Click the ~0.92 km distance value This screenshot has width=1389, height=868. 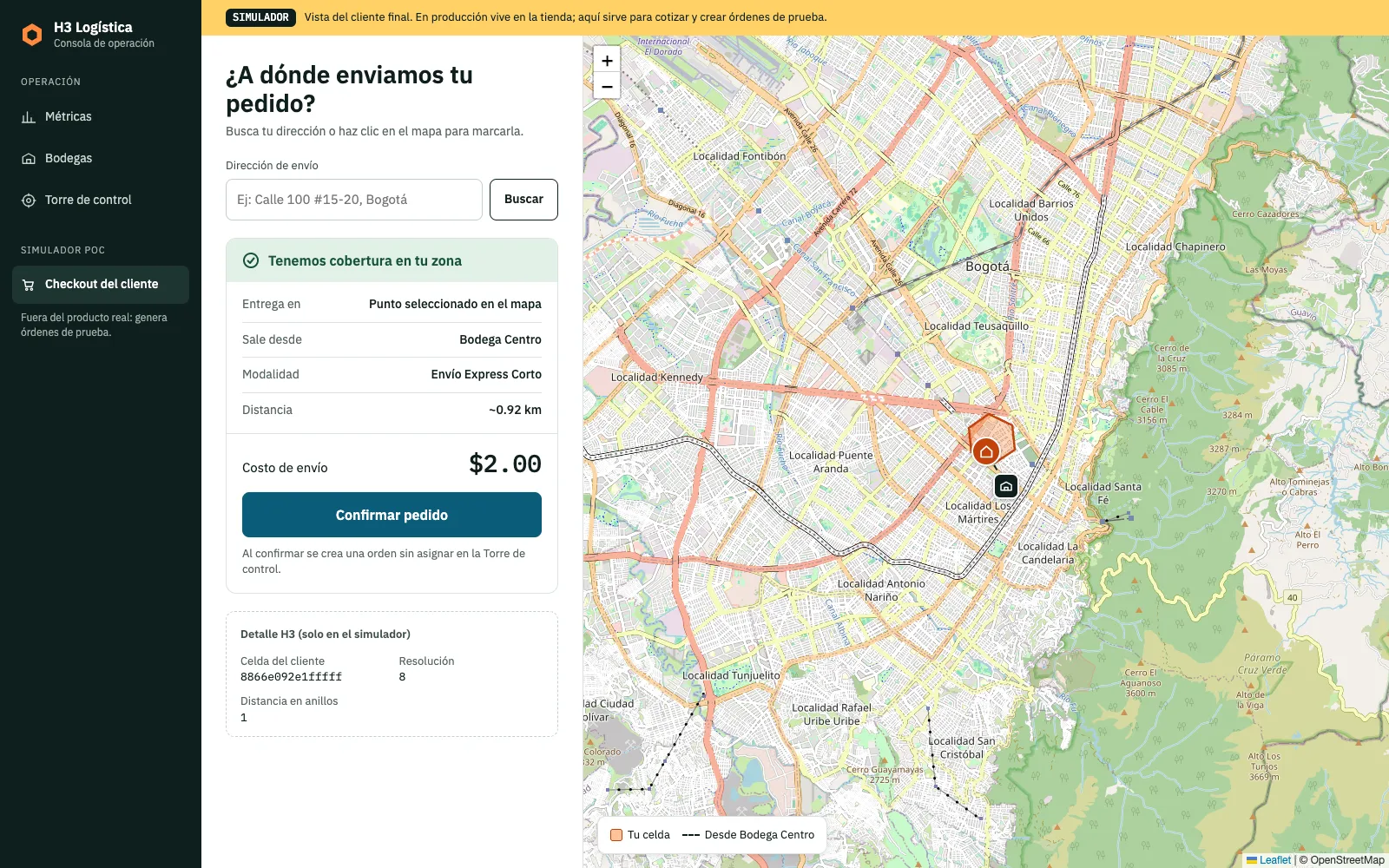(x=515, y=410)
